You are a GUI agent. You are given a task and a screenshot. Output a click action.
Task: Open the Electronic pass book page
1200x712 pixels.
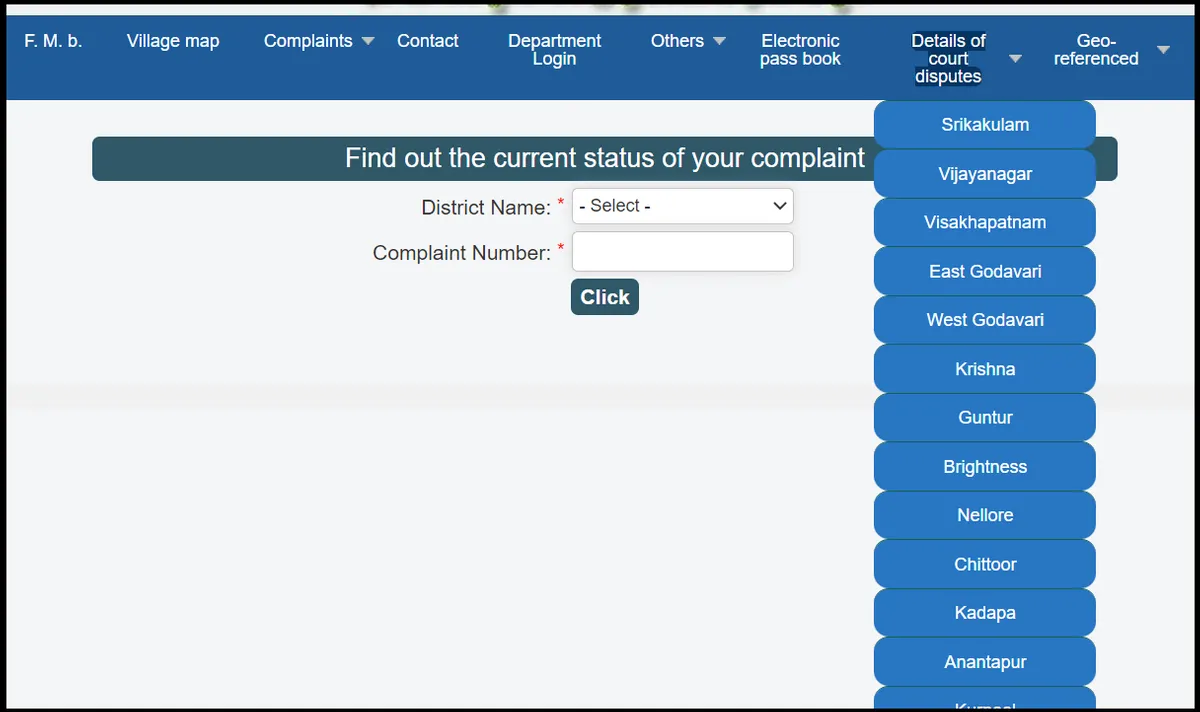800,50
